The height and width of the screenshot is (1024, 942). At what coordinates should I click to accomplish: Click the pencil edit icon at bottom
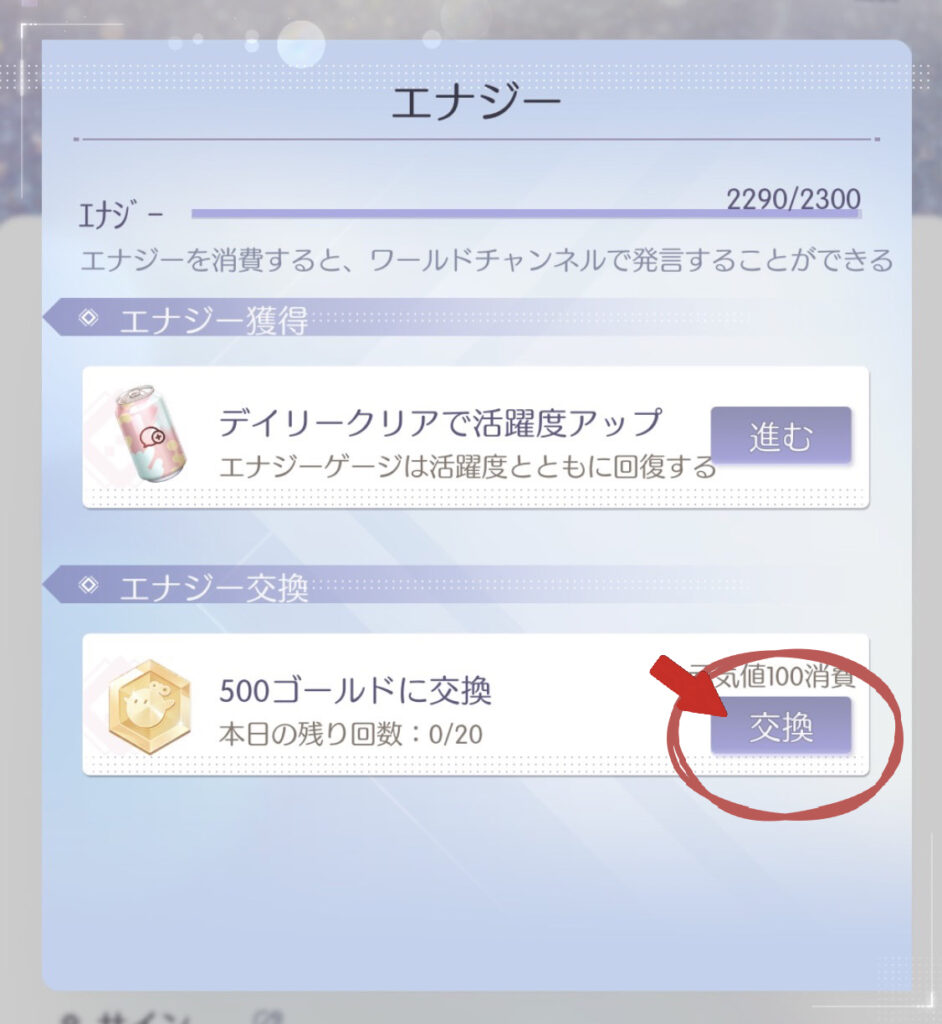coord(267,1017)
